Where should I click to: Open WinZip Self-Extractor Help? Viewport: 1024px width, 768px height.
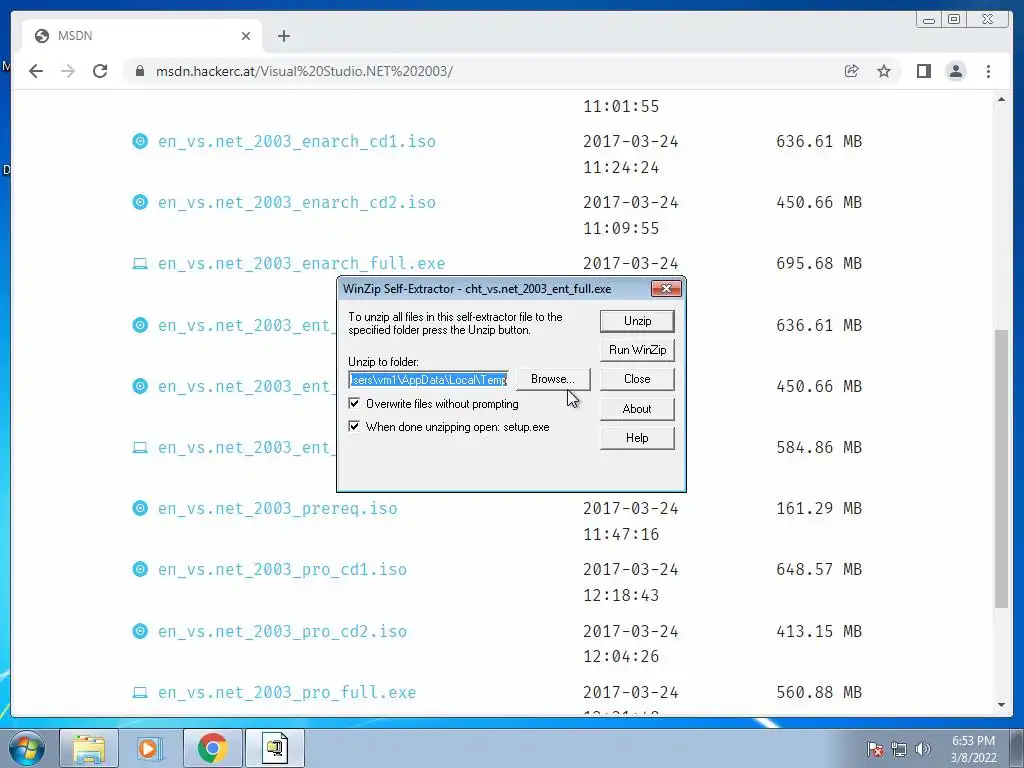pyautogui.click(x=637, y=438)
